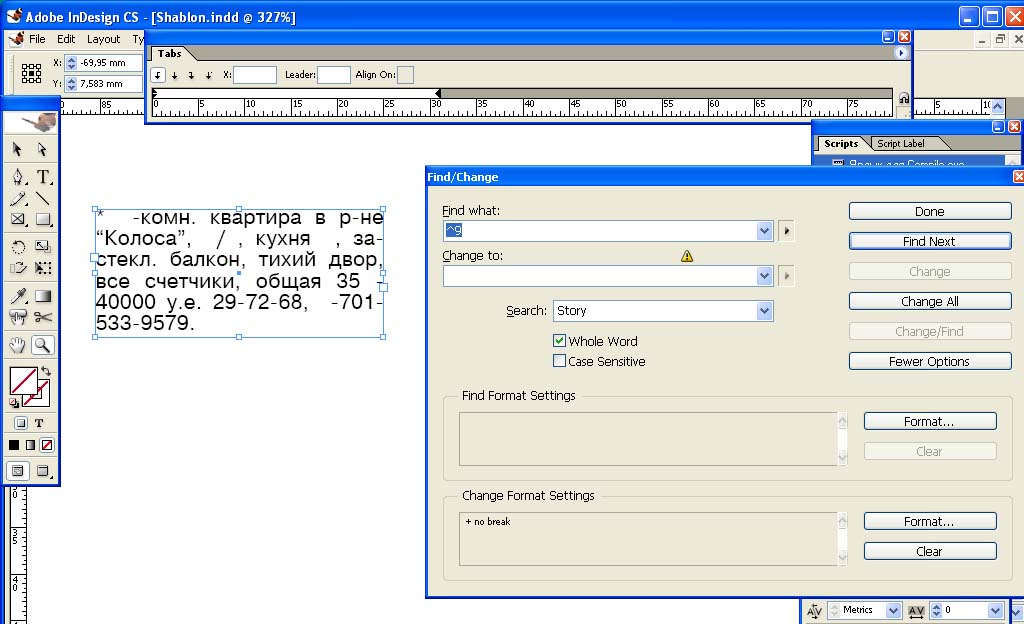Select the Shear tool
This screenshot has height=624, width=1024.
click(x=18, y=268)
